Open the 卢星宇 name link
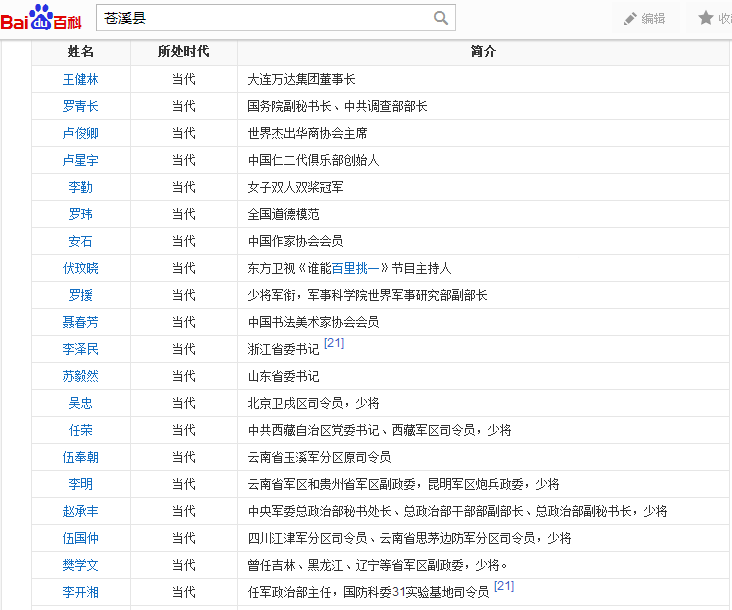This screenshot has width=732, height=610. tap(81, 160)
